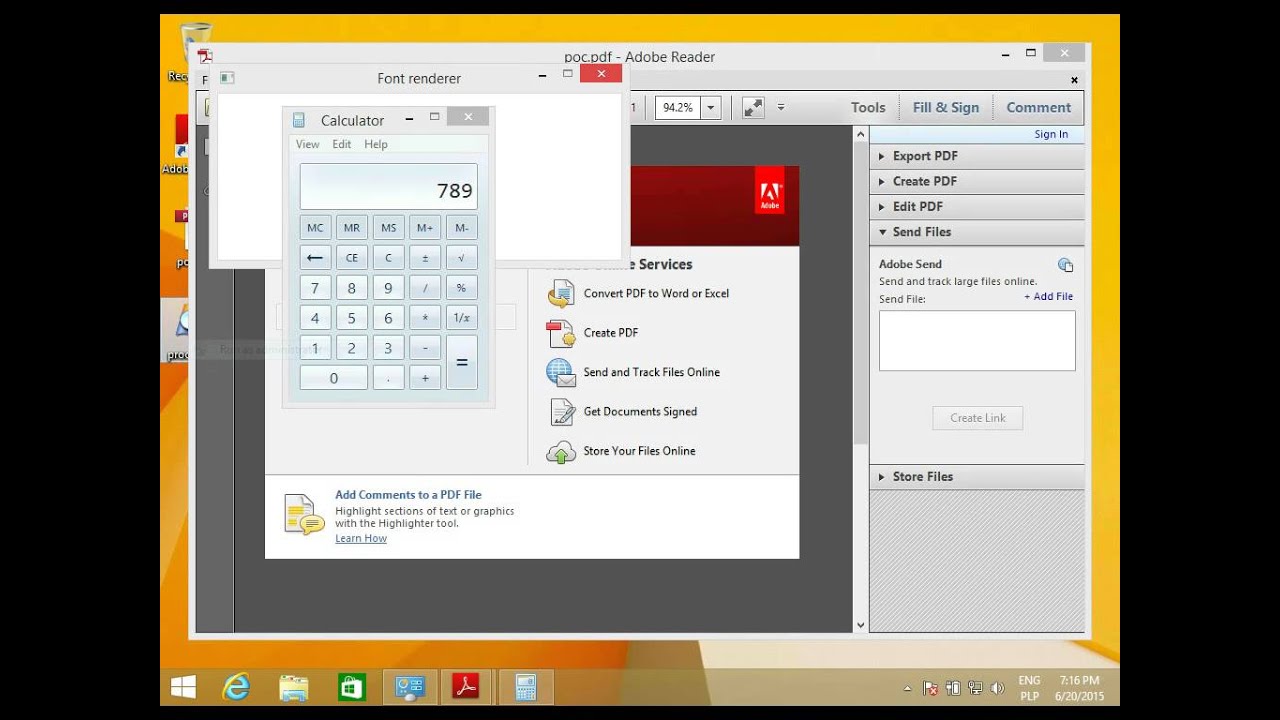Click the Get Documents Signed icon
The image size is (1280, 720).
pyautogui.click(x=560, y=412)
